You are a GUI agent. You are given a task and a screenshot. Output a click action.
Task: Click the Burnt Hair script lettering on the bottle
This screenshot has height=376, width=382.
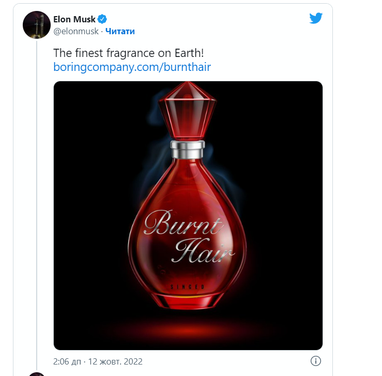click(188, 236)
